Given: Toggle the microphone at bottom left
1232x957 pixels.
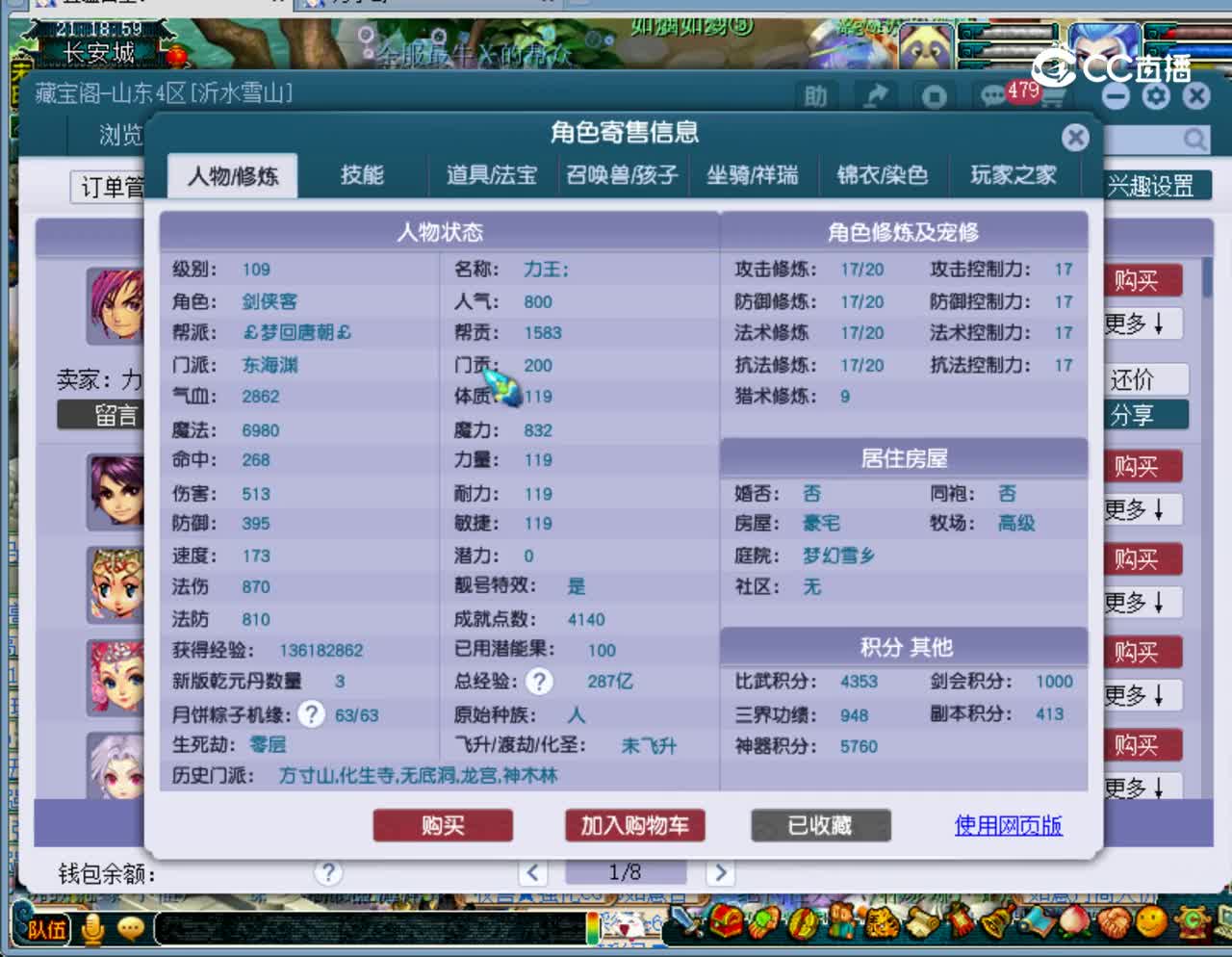Looking at the screenshot, I should click(91, 927).
